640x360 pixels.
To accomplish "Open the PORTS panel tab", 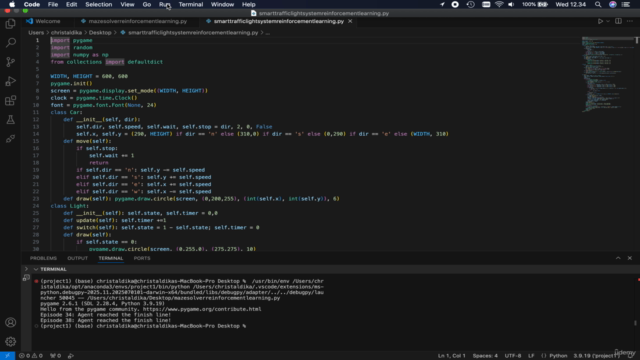I will pyautogui.click(x=142, y=258).
